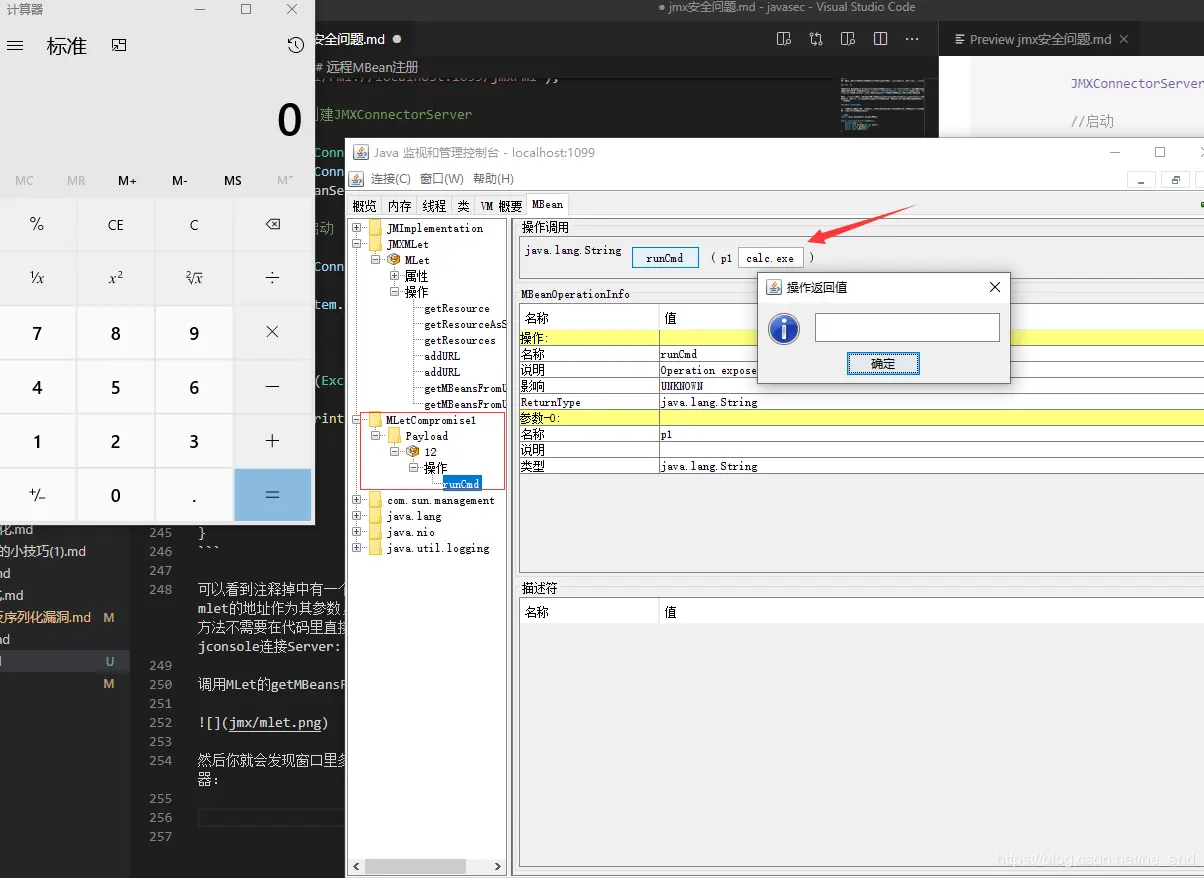Click the 确定 button in dialog

click(x=883, y=364)
